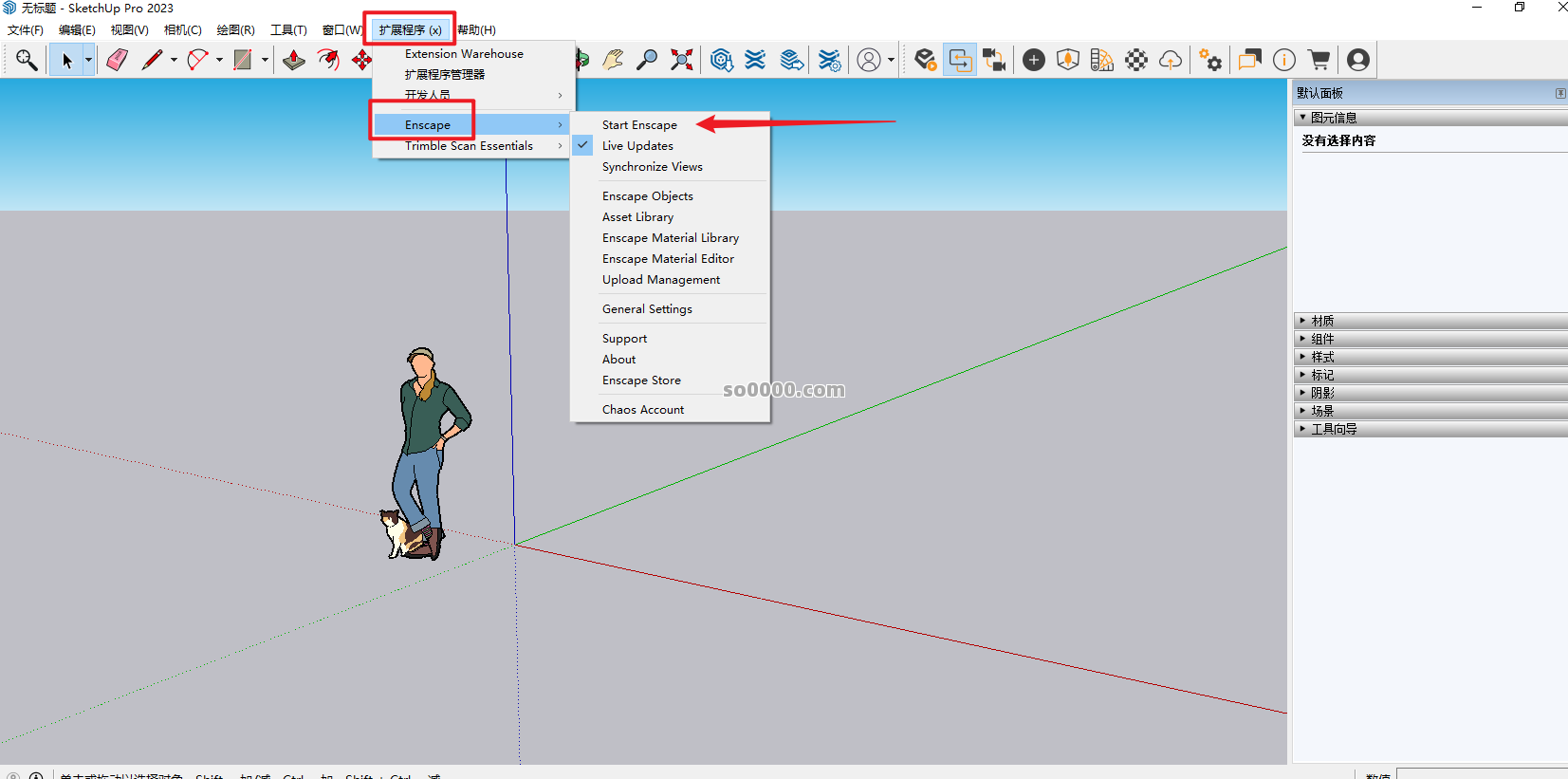Click the Pan hand tool
Viewport: 1568px width, 779px height.
613,60
